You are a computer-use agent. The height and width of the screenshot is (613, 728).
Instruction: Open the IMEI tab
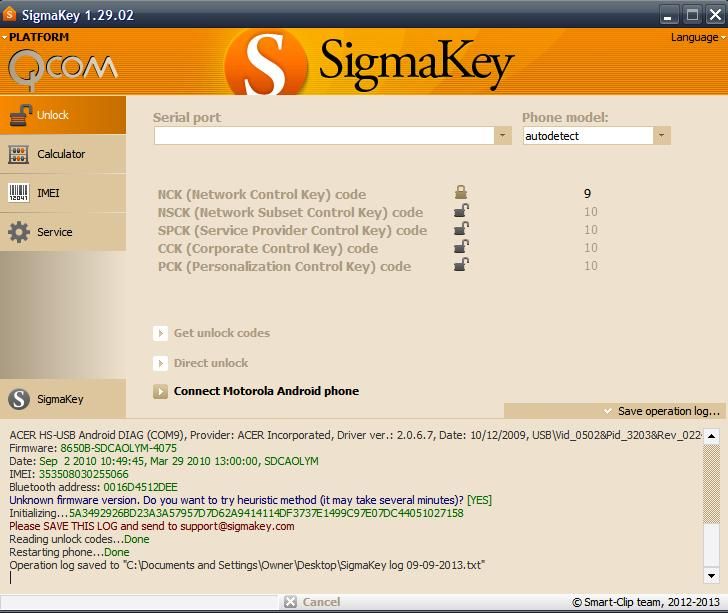[x=63, y=193]
